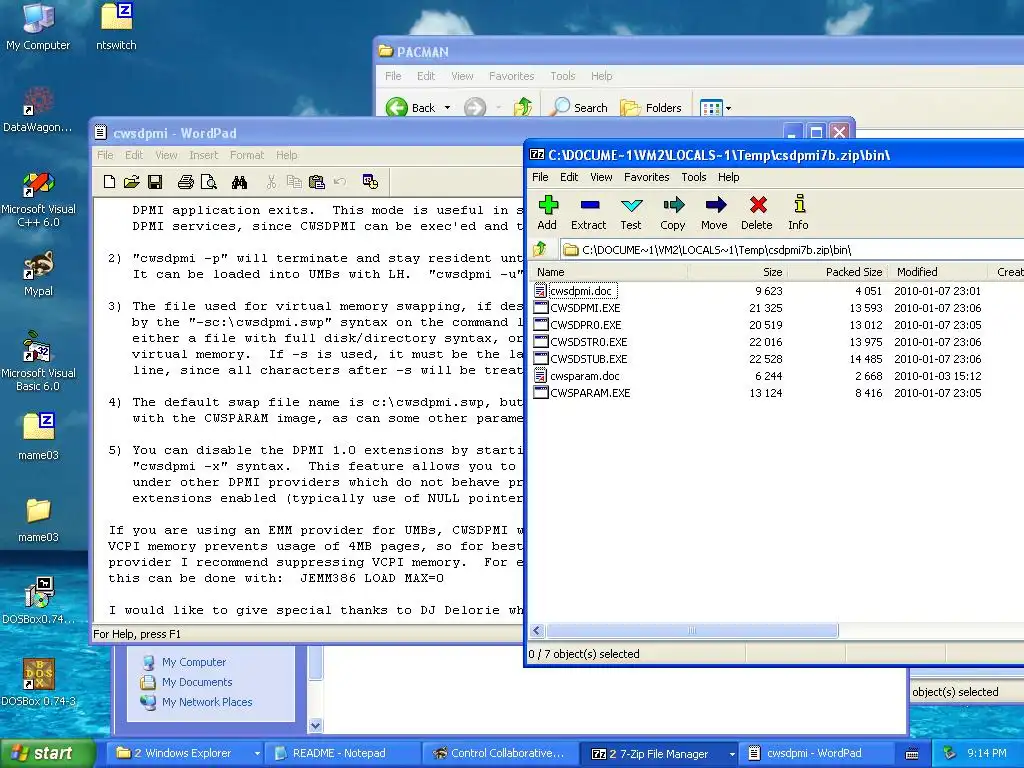Click the Up folder icon in PACMAN window
This screenshot has height=768, width=1024.
click(522, 107)
